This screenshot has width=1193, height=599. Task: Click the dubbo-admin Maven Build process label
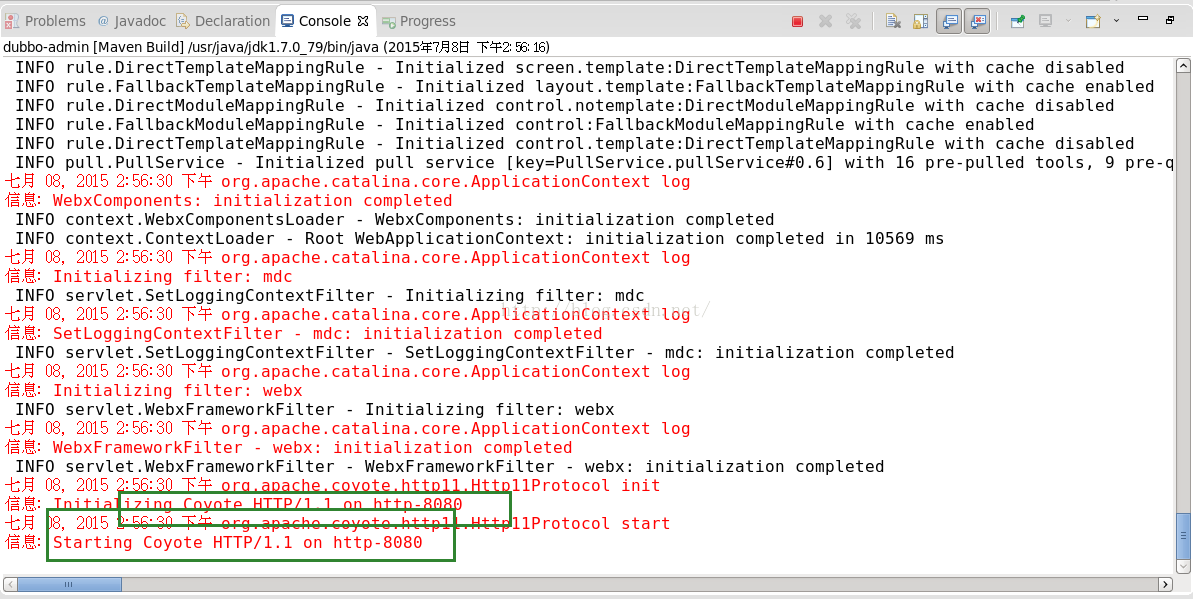[276, 47]
